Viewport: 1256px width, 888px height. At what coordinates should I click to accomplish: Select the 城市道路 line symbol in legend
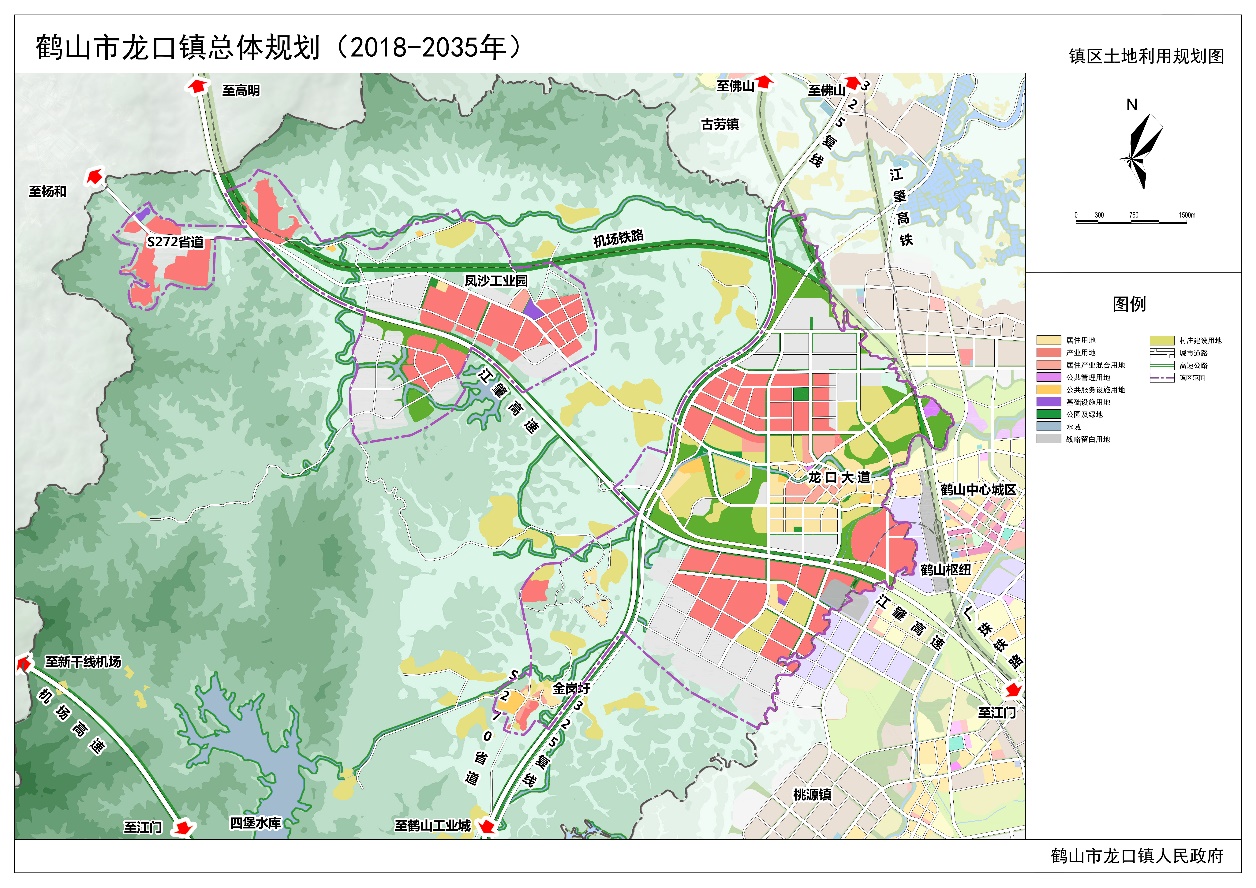(1162, 353)
